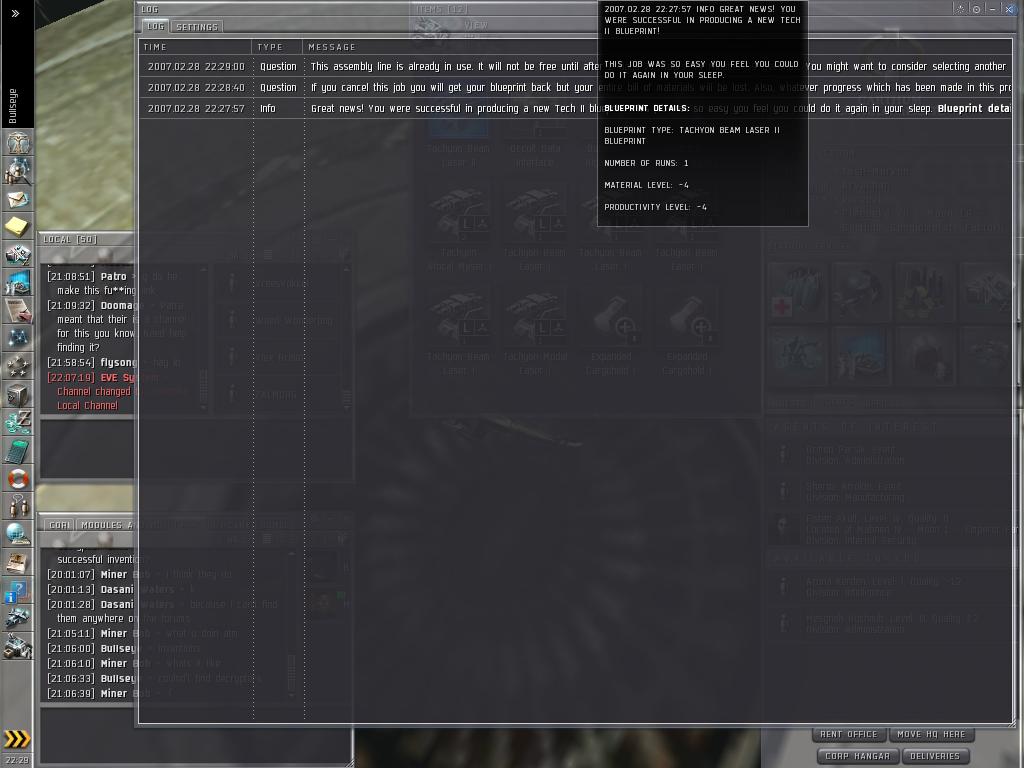Select log entry at 22:29:00
Image resolution: width=1024 pixels, height=768 pixels.
point(575,67)
